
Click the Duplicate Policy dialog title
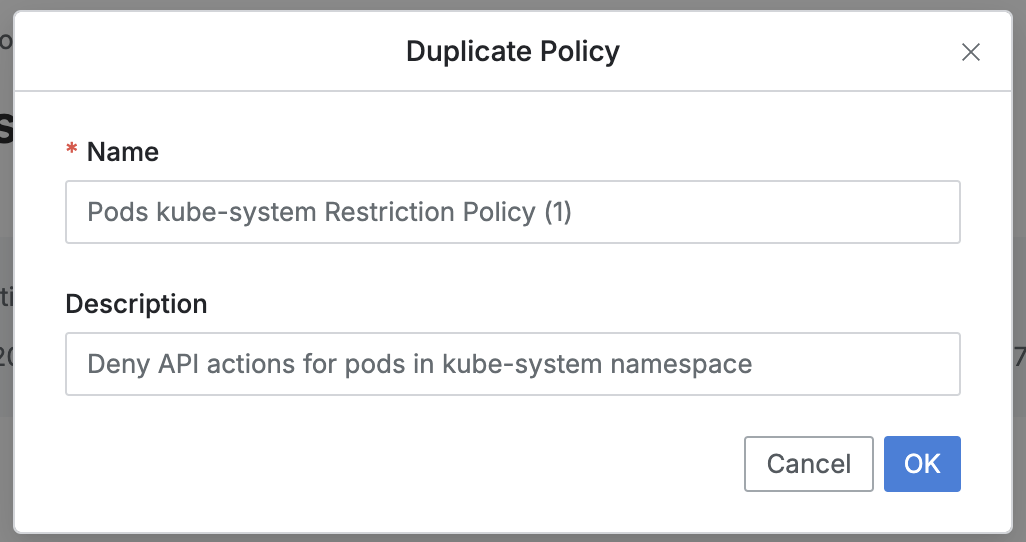click(x=512, y=51)
